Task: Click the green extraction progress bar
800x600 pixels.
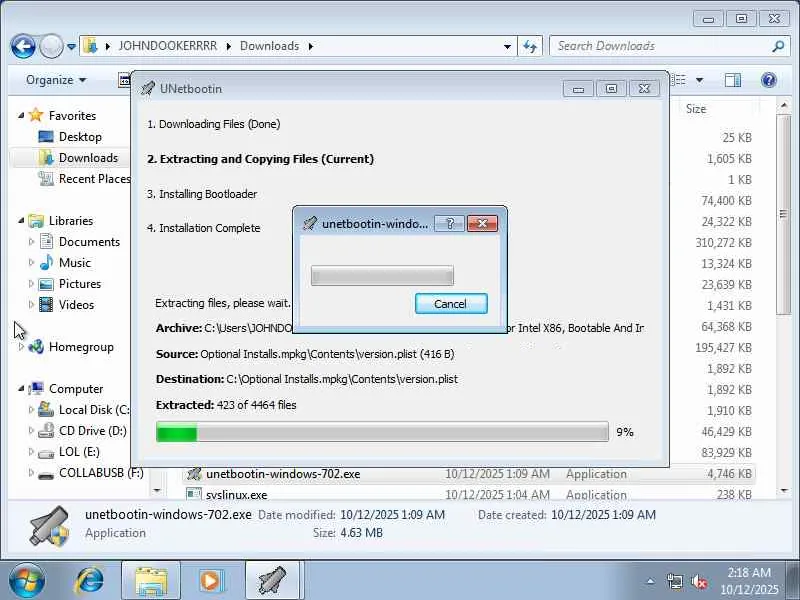Action: (382, 432)
